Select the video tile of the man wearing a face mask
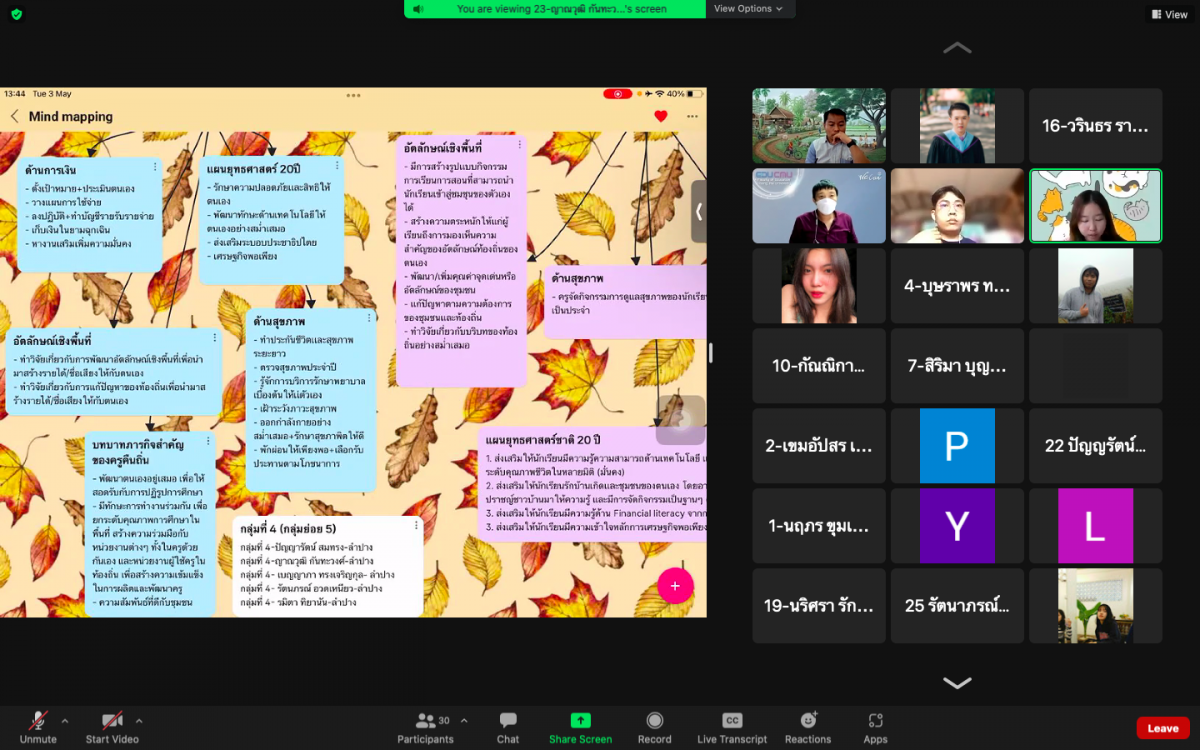Screen dimensions: 1200x750 pyautogui.click(x=819, y=206)
